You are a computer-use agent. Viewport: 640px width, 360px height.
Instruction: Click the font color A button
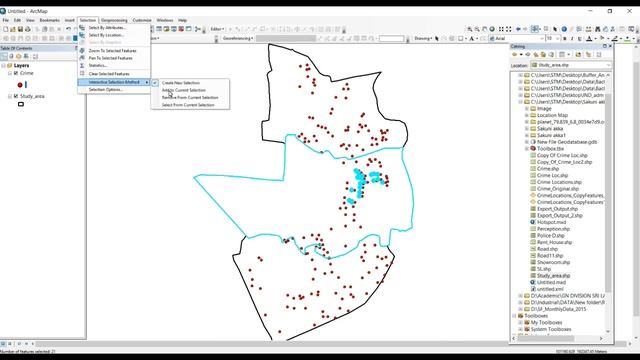[589, 38]
